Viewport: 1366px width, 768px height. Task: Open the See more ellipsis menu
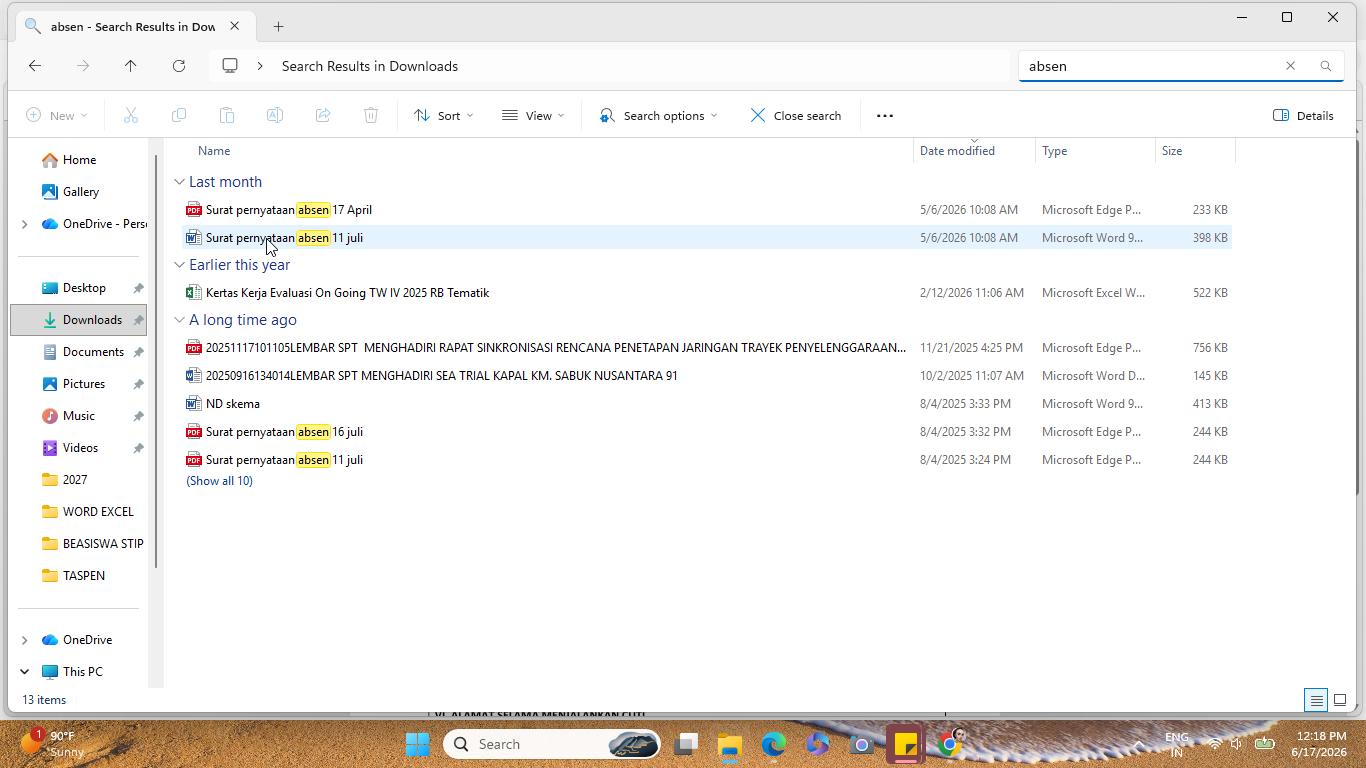click(884, 115)
